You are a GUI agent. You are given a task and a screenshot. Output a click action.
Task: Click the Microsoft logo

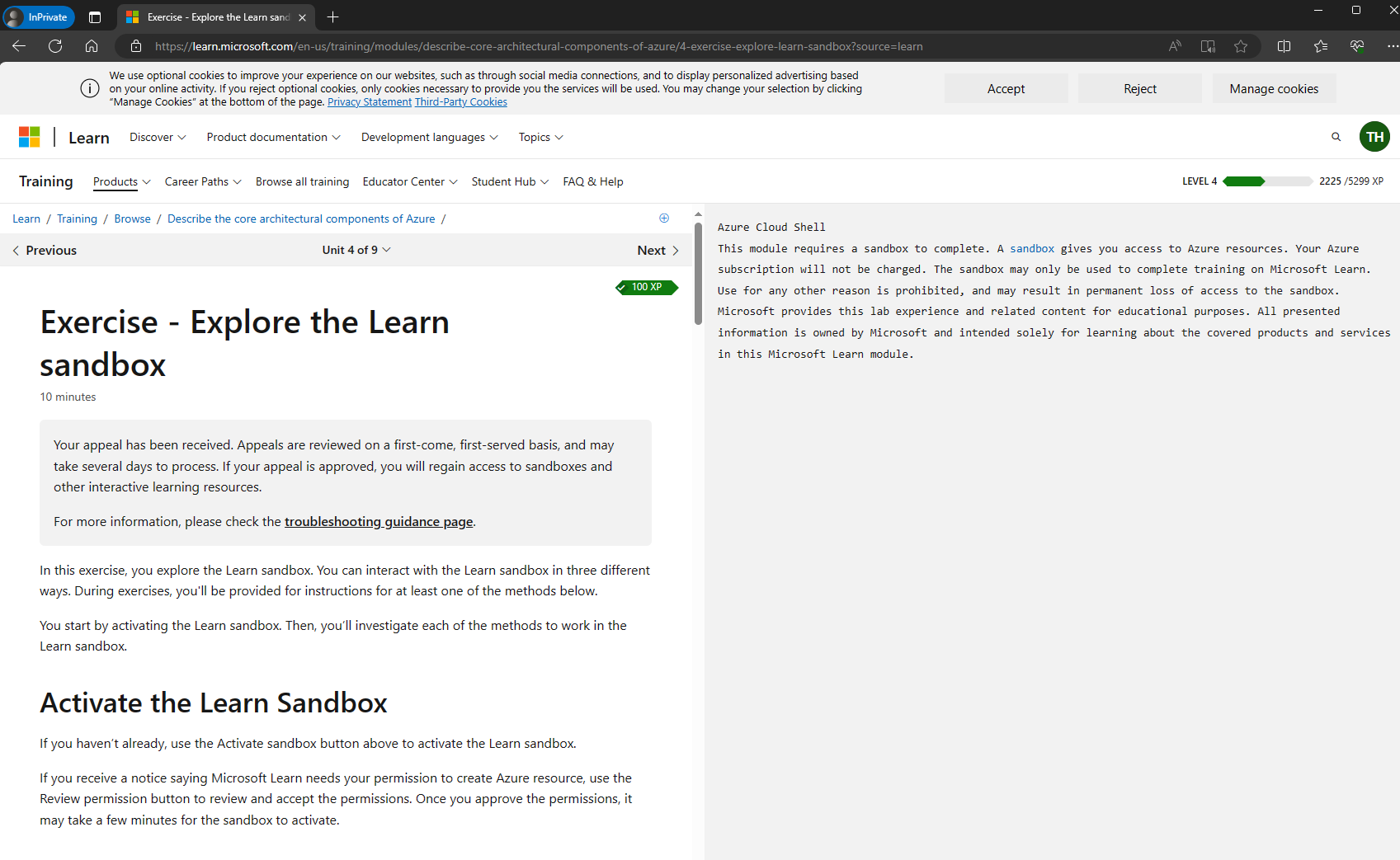(30, 137)
